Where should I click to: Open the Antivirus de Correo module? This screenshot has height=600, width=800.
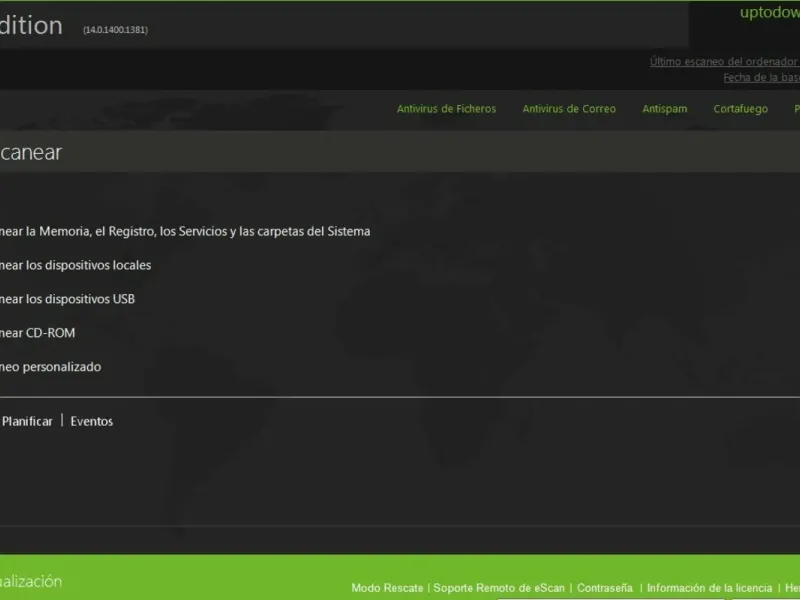coord(569,109)
